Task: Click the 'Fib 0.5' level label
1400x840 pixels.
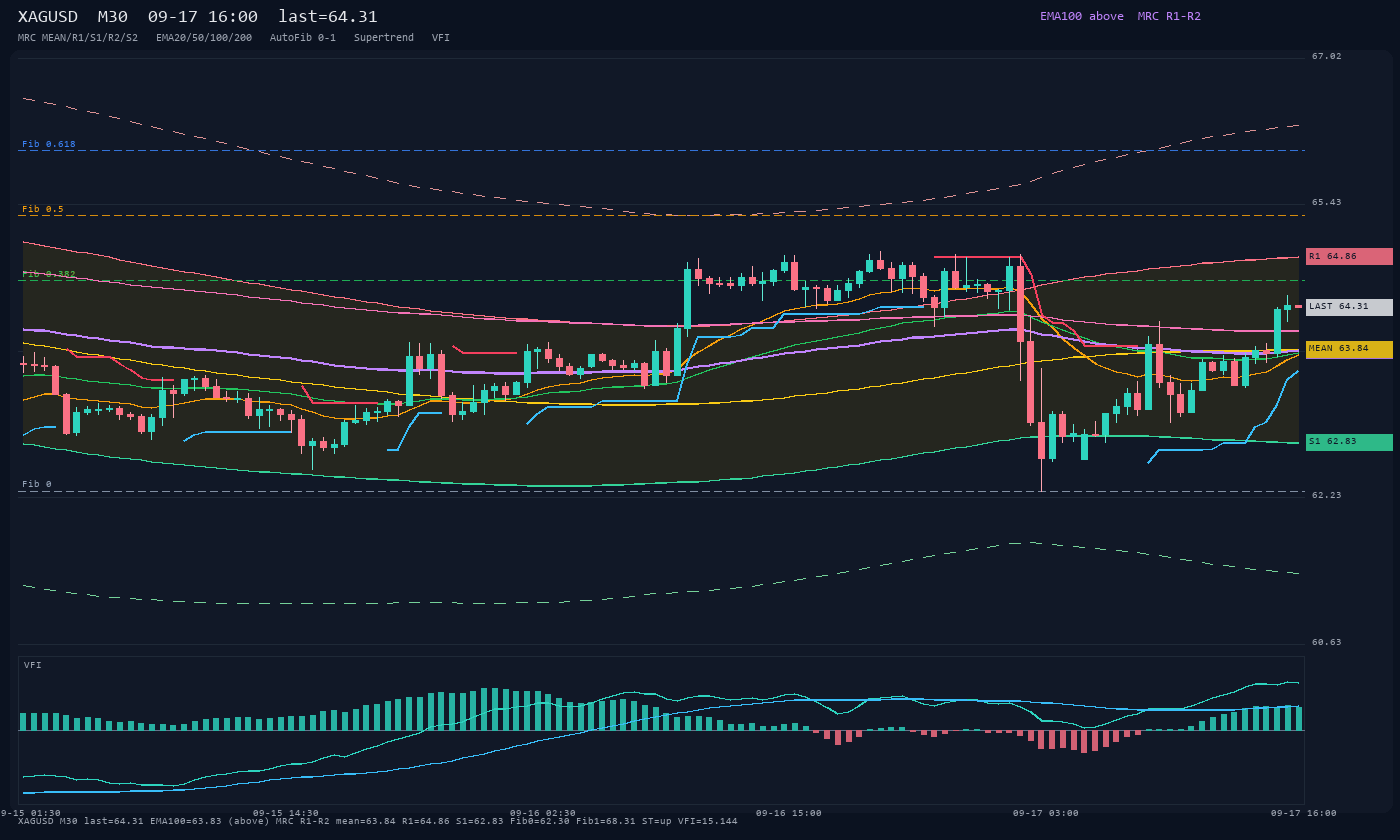Action: [x=43, y=209]
